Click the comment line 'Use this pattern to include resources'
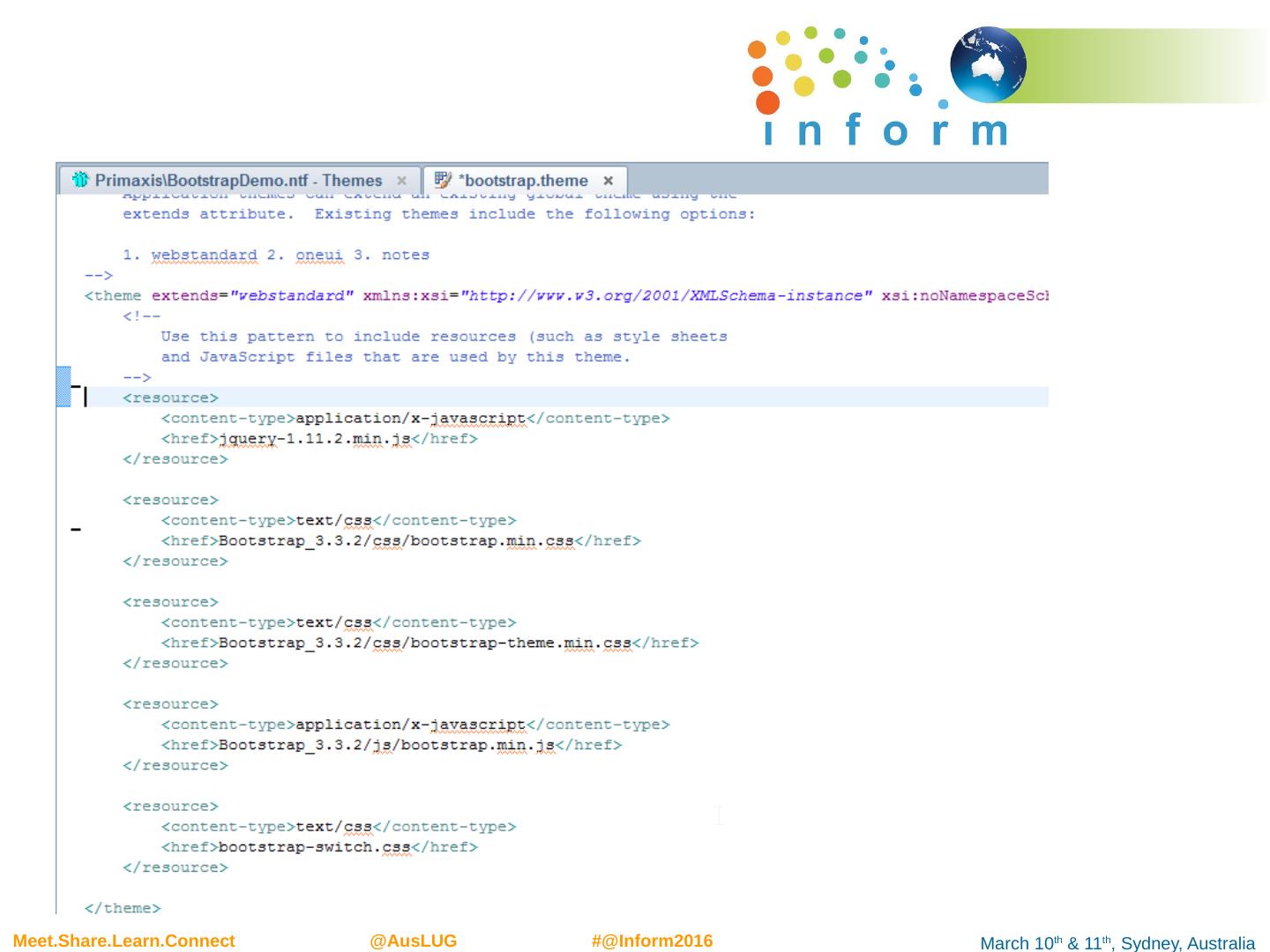1270x952 pixels. (x=444, y=337)
